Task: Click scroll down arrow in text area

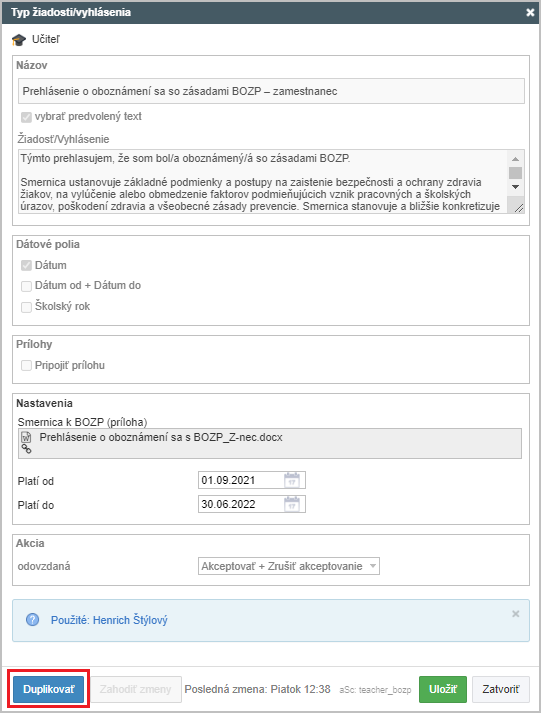Action: click(x=515, y=187)
